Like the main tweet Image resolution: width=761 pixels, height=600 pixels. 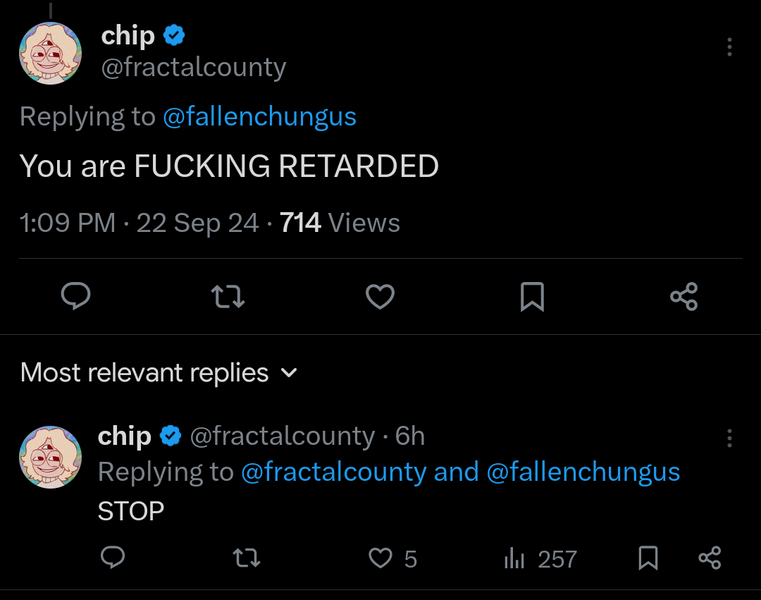[380, 296]
